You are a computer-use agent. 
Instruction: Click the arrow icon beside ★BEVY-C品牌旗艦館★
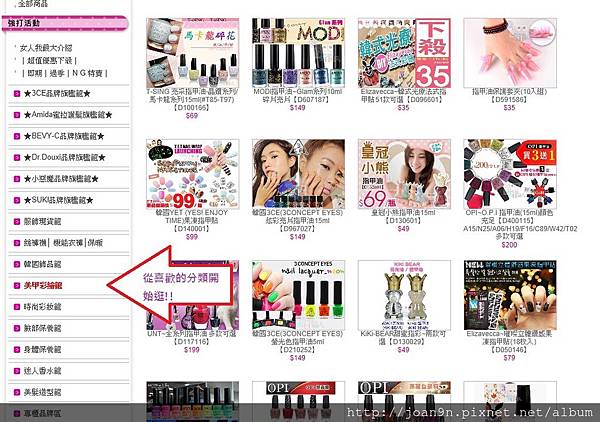[x=16, y=136]
